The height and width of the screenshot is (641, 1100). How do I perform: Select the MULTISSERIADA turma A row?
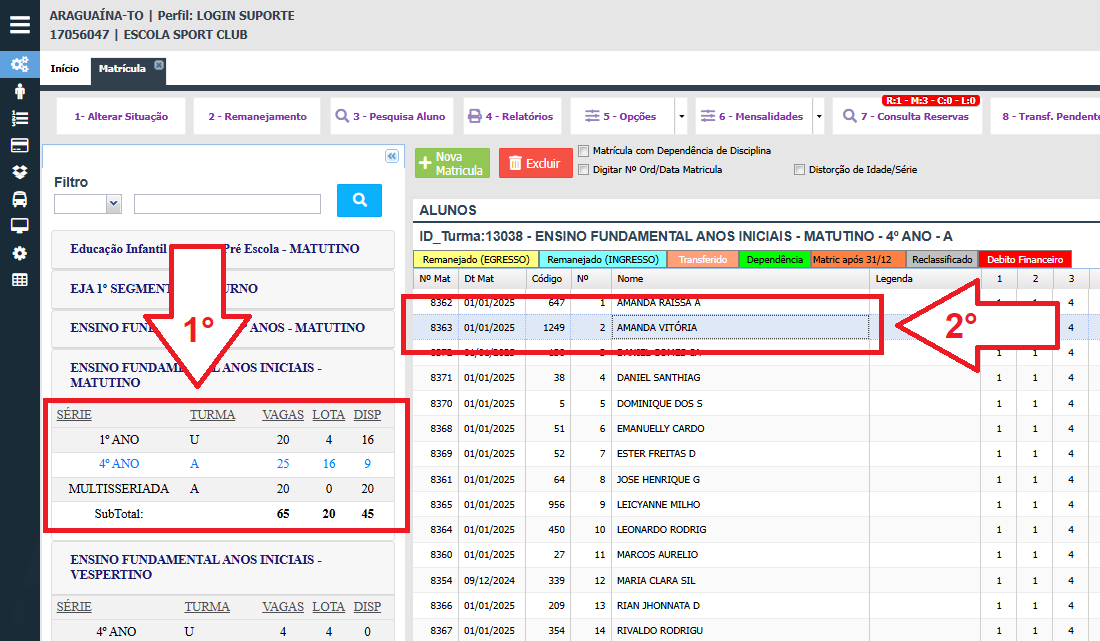pyautogui.click(x=223, y=489)
